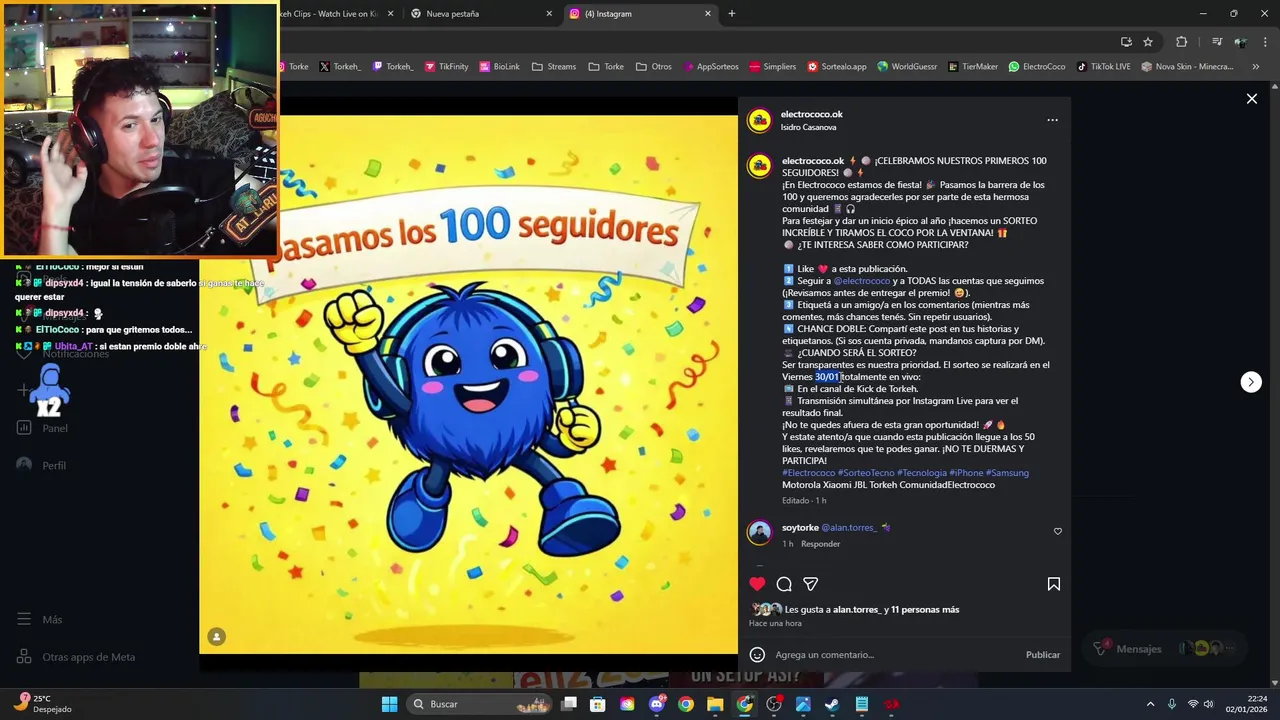
Task: Like soytorke's comment heart
Action: 1058,531
